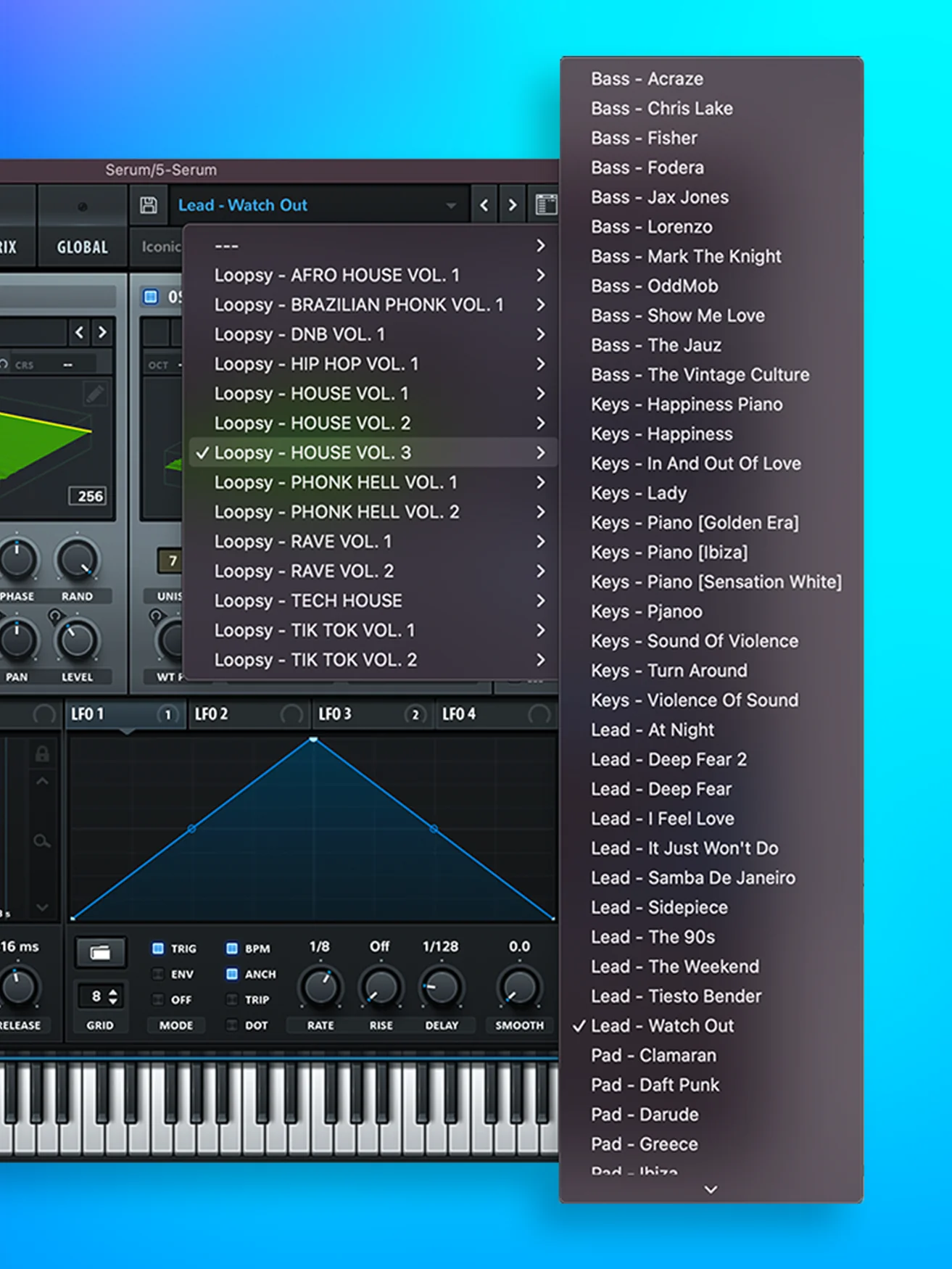This screenshot has width=952, height=1269.
Task: Click the save preset floppy disk icon
Action: click(x=148, y=205)
